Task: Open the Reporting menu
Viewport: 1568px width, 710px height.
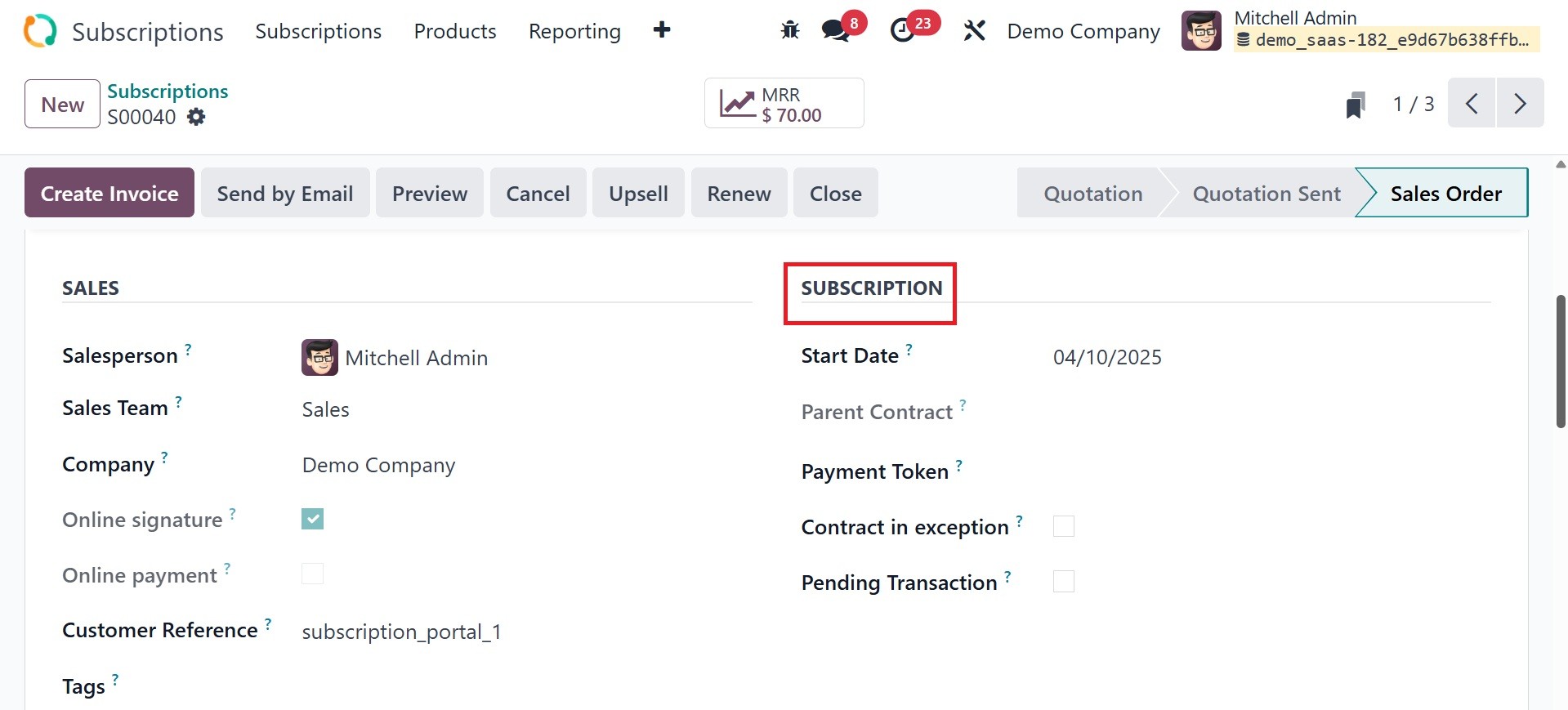Action: 574,31
